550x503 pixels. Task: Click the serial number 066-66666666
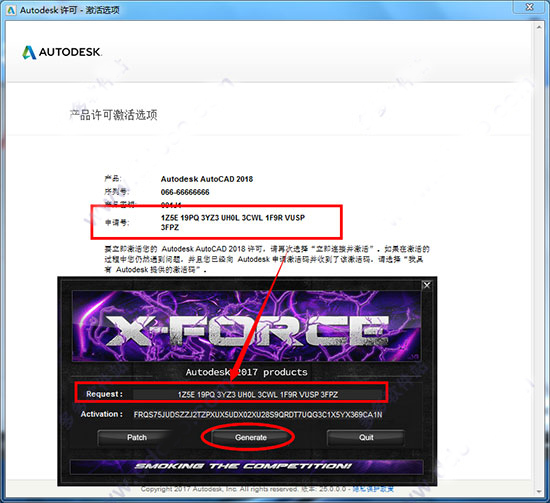pyautogui.click(x=185, y=192)
